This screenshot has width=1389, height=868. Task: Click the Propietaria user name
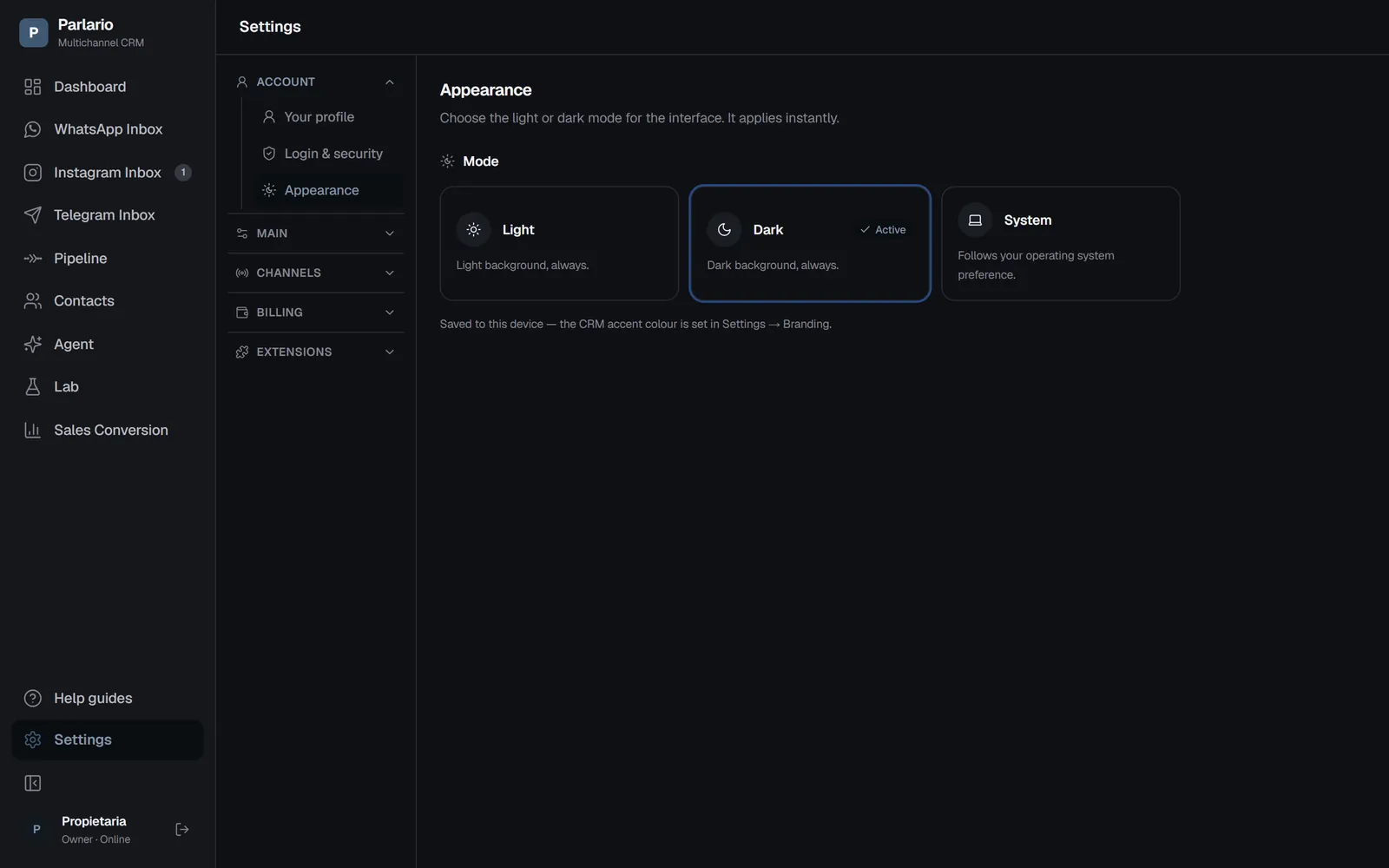94,821
